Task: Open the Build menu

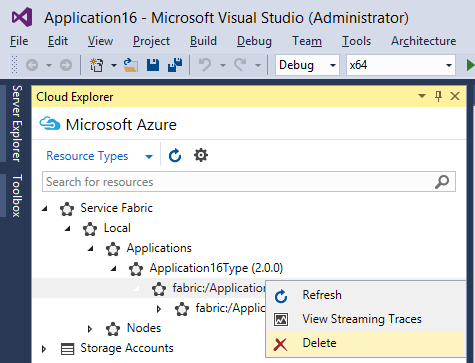Action: tap(203, 41)
